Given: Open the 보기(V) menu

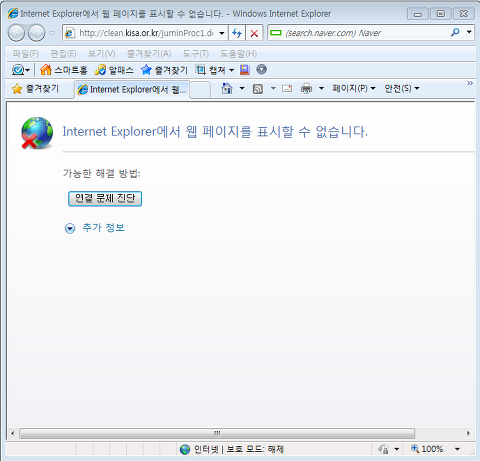Looking at the screenshot, I should point(101,54).
